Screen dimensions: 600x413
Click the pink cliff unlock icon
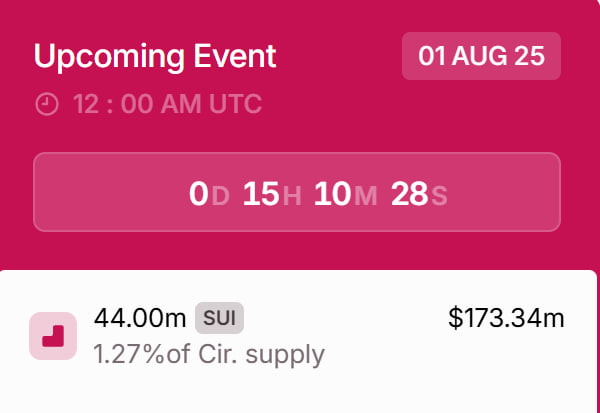coord(53,336)
